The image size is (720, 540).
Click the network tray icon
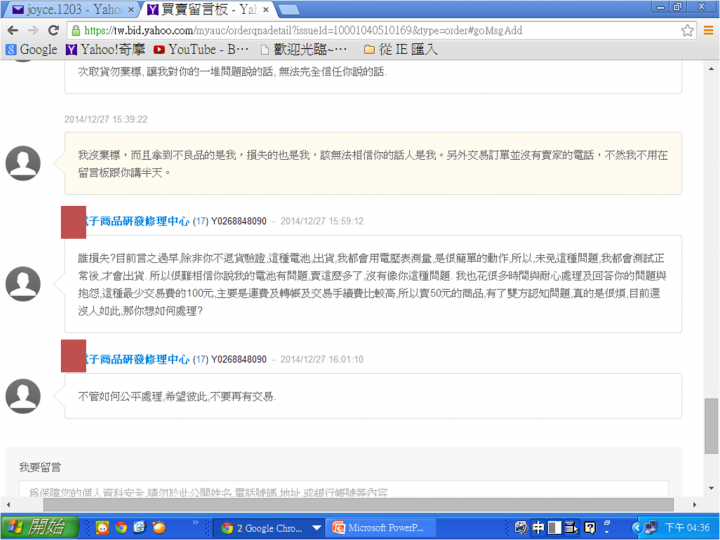tap(650, 528)
